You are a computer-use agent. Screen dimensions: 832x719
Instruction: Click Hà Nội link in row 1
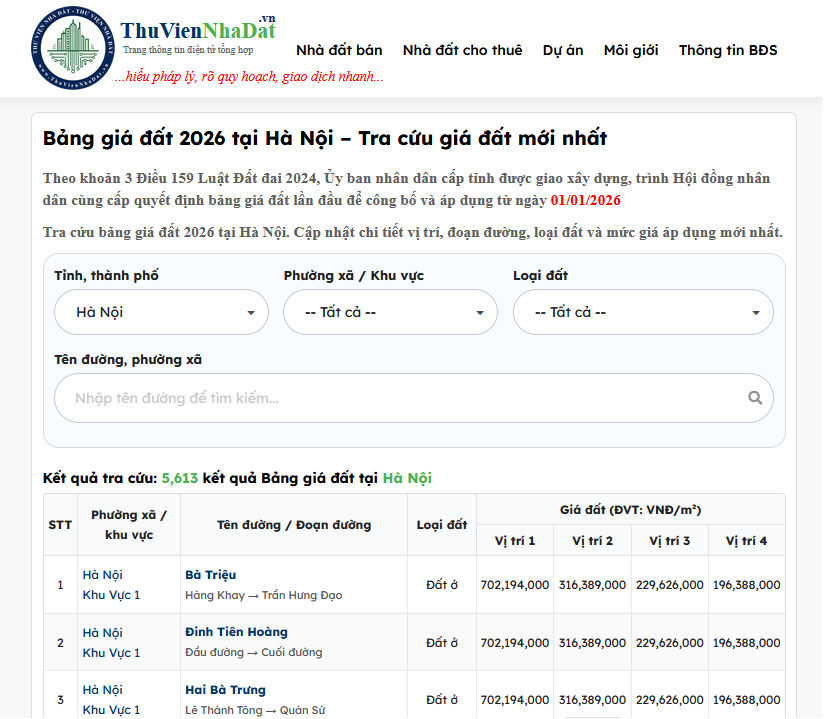tap(102, 575)
